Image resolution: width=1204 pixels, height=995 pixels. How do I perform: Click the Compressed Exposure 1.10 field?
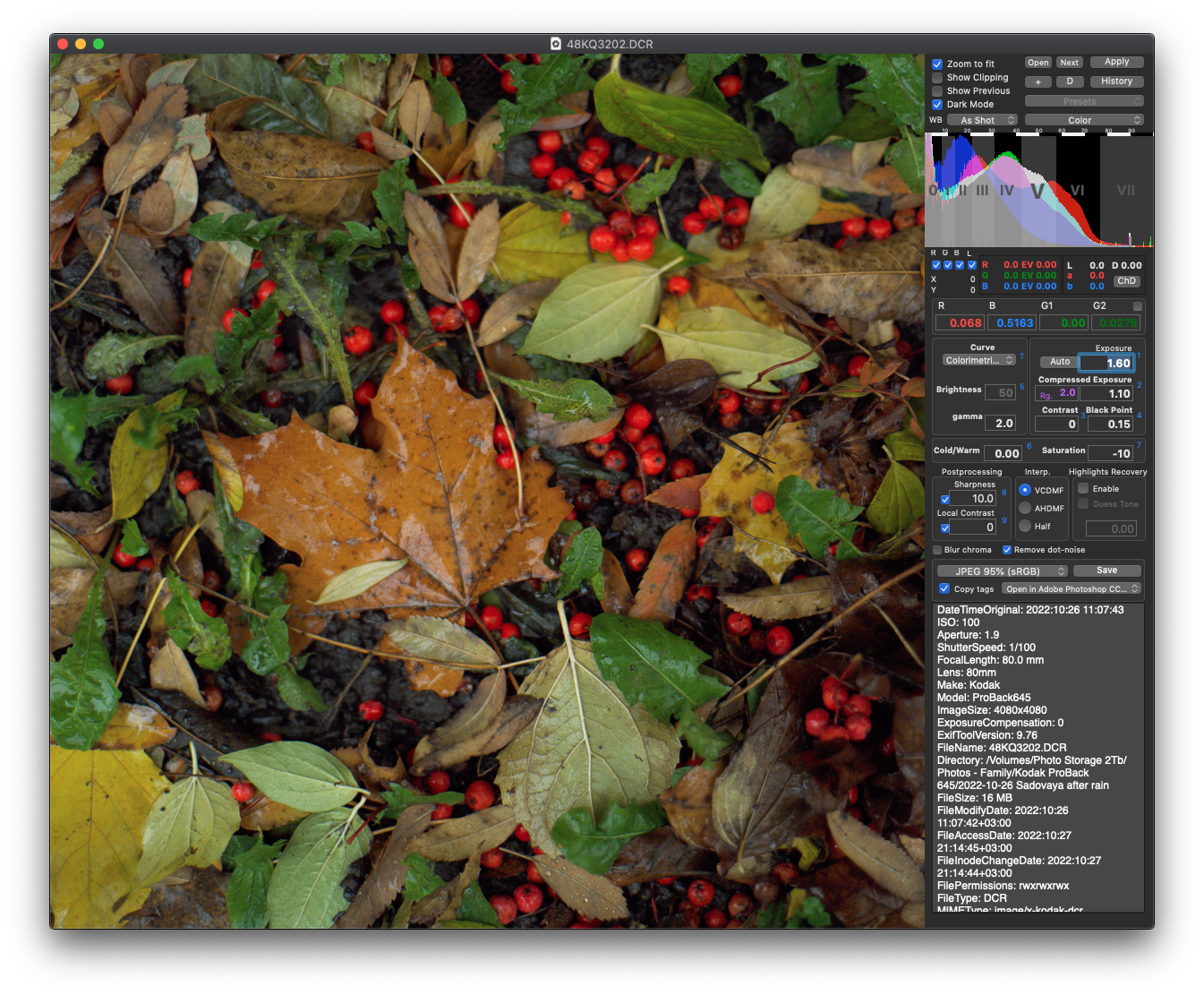pos(1107,393)
